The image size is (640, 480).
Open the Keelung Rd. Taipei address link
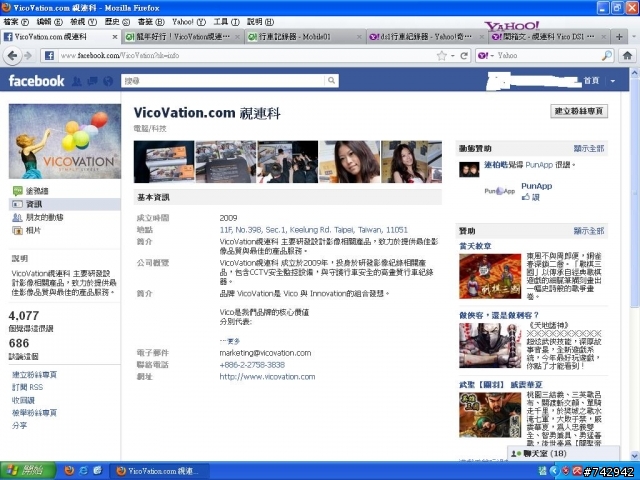[x=313, y=230]
